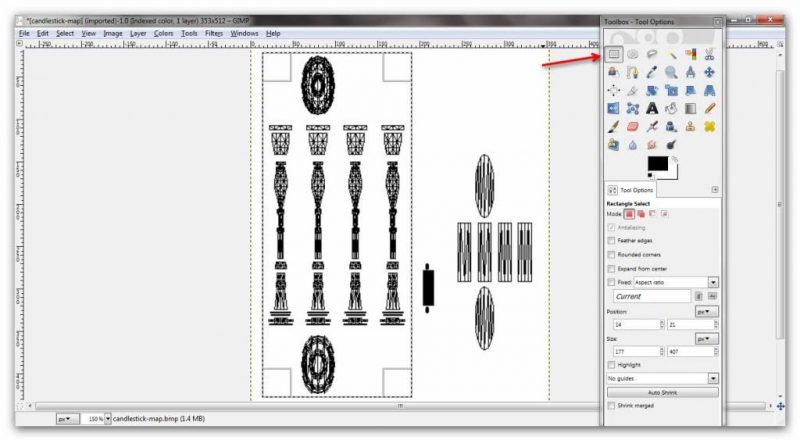Select the Eraser tool
The height and width of the screenshot is (440, 800).
point(632,126)
